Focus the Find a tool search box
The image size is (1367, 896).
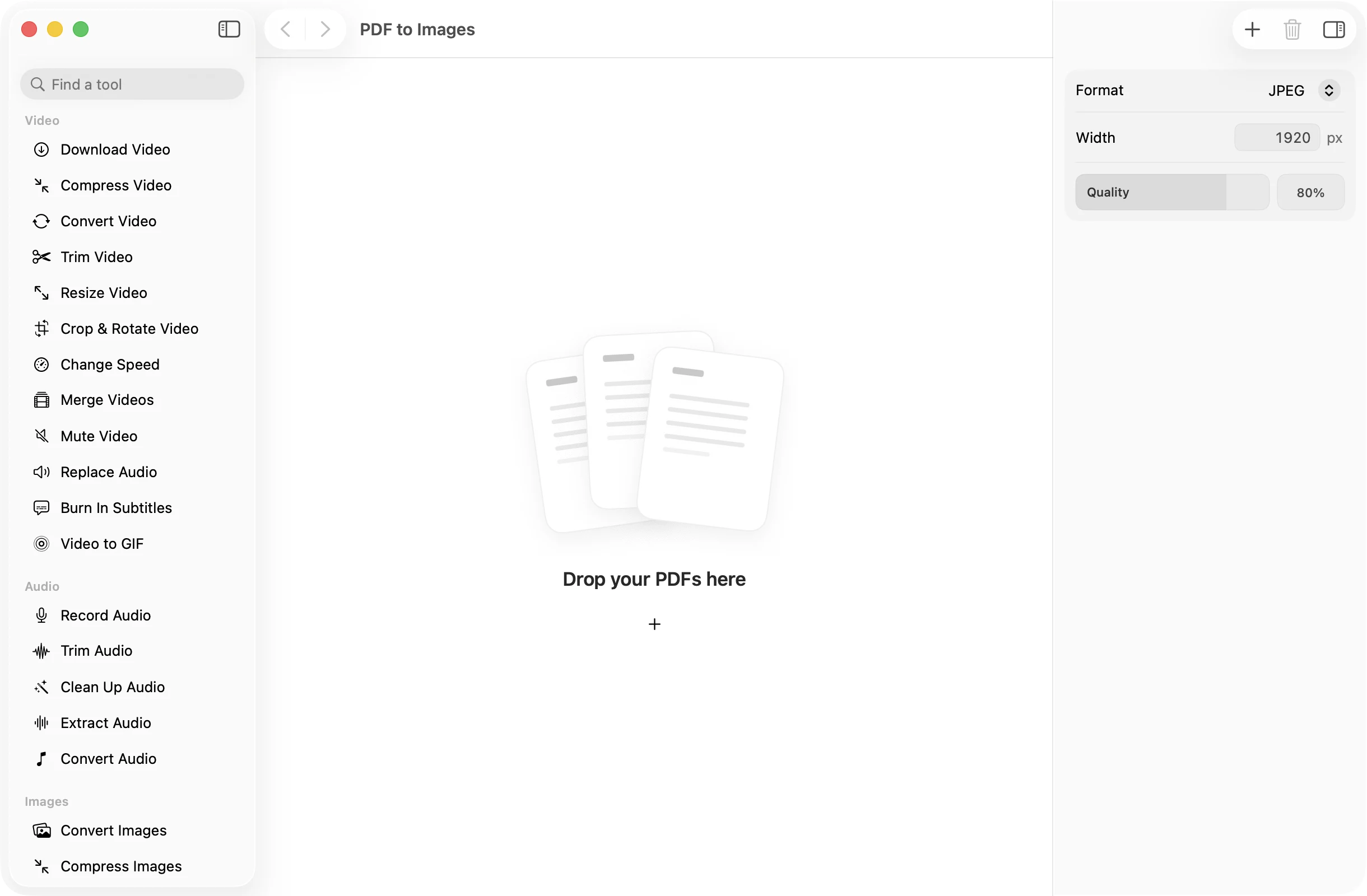132,85
